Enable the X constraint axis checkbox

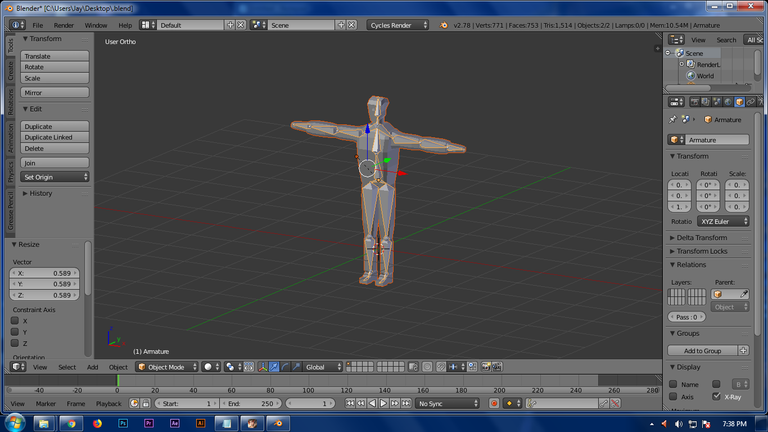click(15, 321)
